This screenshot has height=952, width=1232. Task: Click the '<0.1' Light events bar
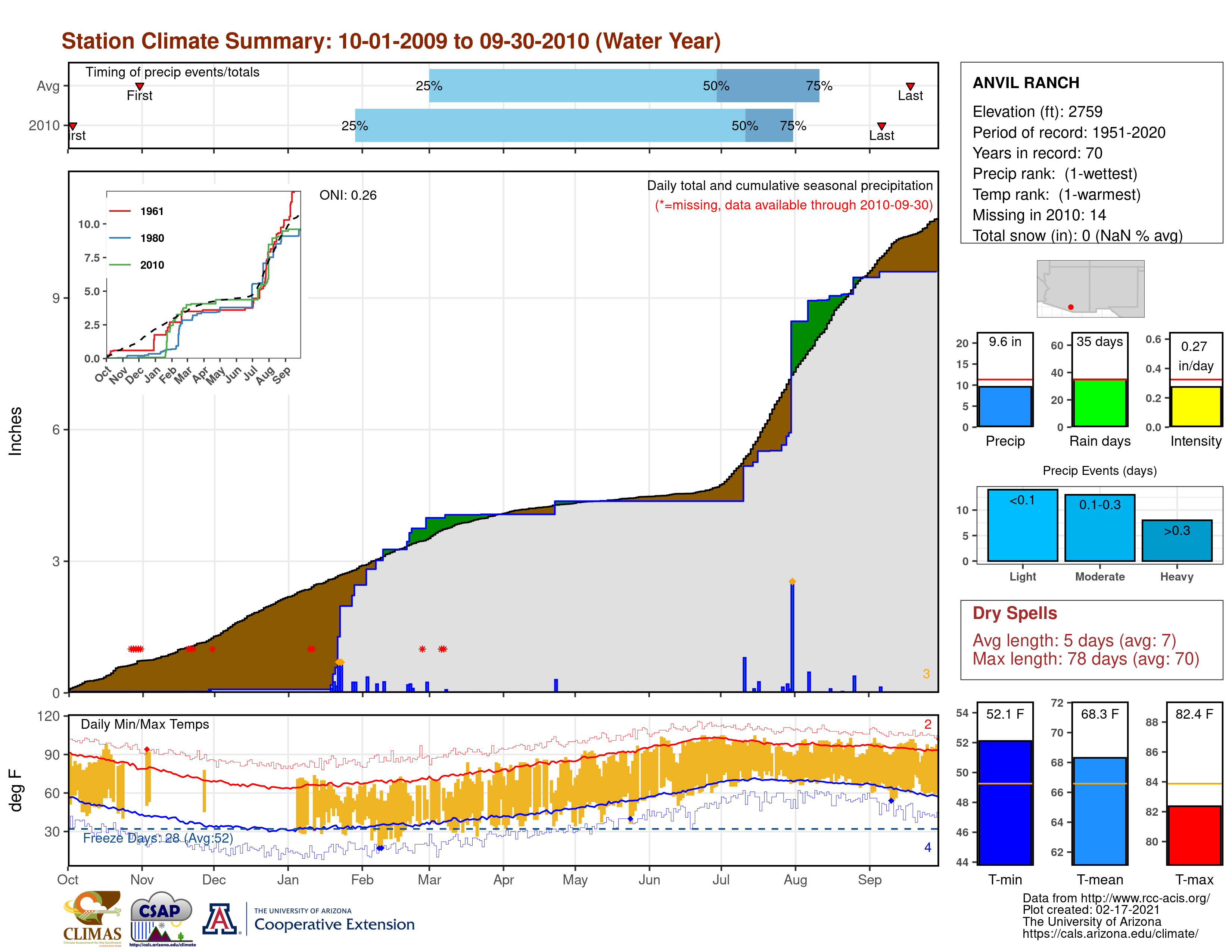1022,525
